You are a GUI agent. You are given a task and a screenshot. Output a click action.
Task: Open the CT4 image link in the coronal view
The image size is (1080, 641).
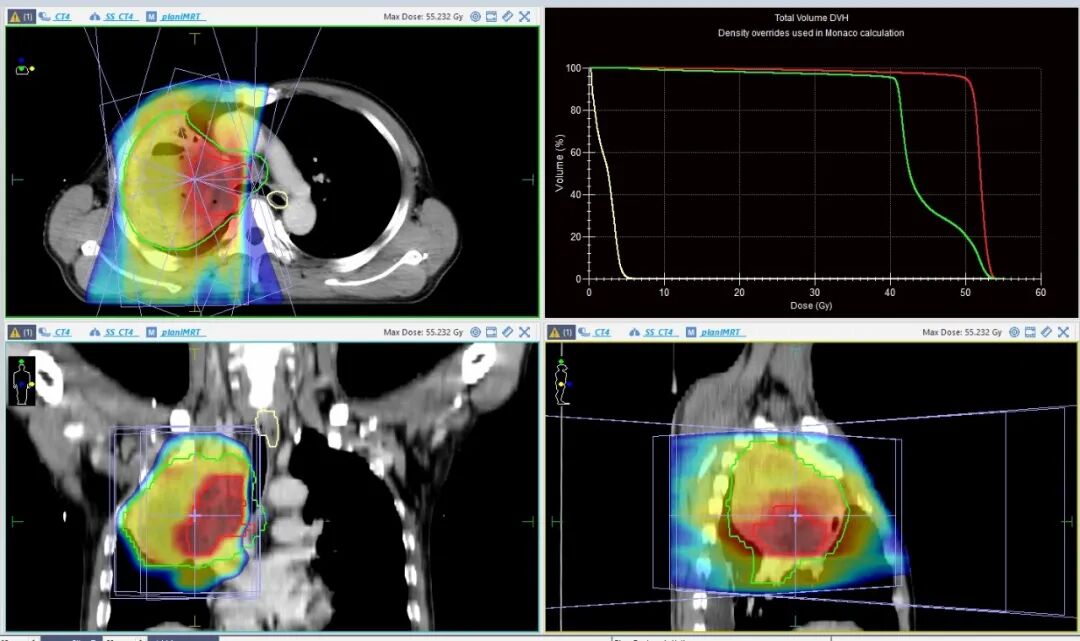coord(62,332)
